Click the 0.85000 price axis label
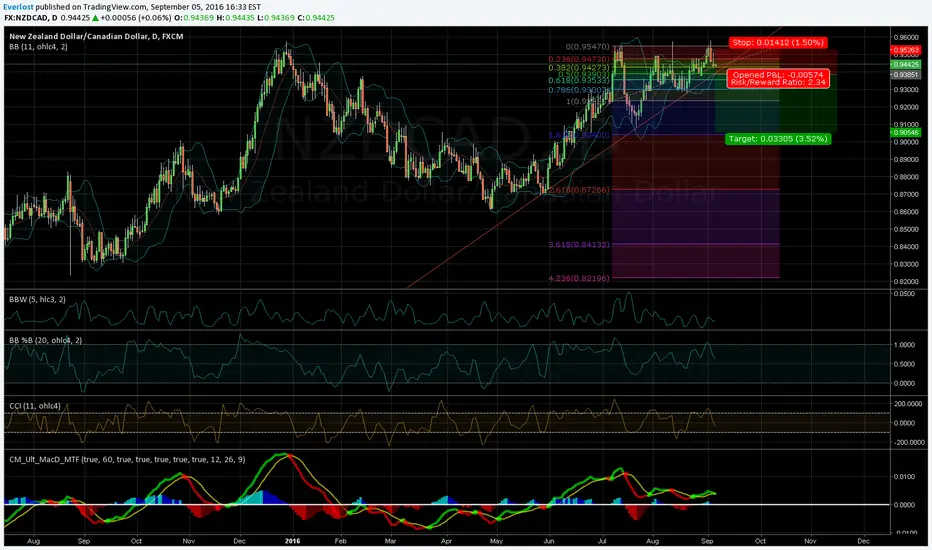Screen dimensions: 932x550 pos(906,230)
